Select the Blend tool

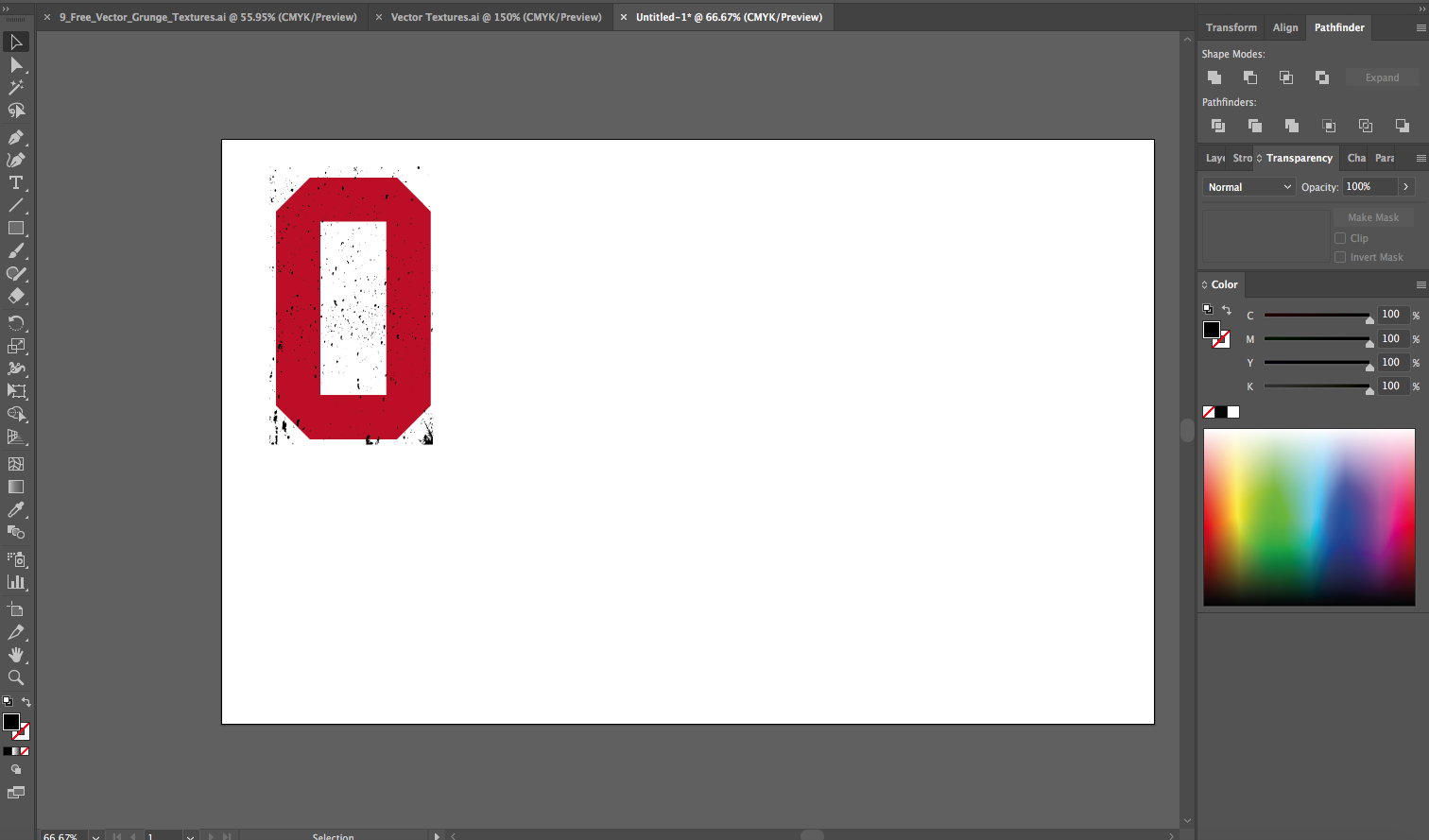[x=16, y=532]
